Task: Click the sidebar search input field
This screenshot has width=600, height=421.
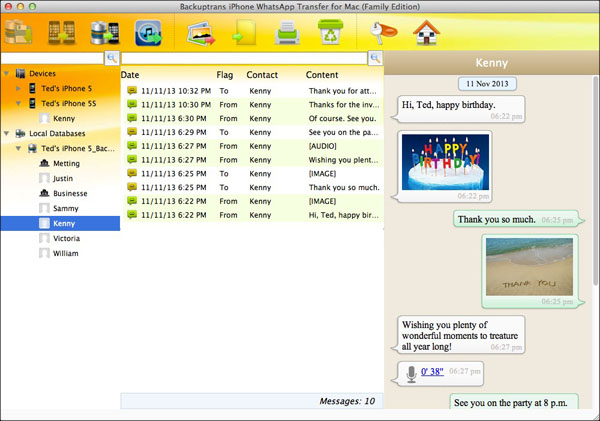Action: coord(53,59)
